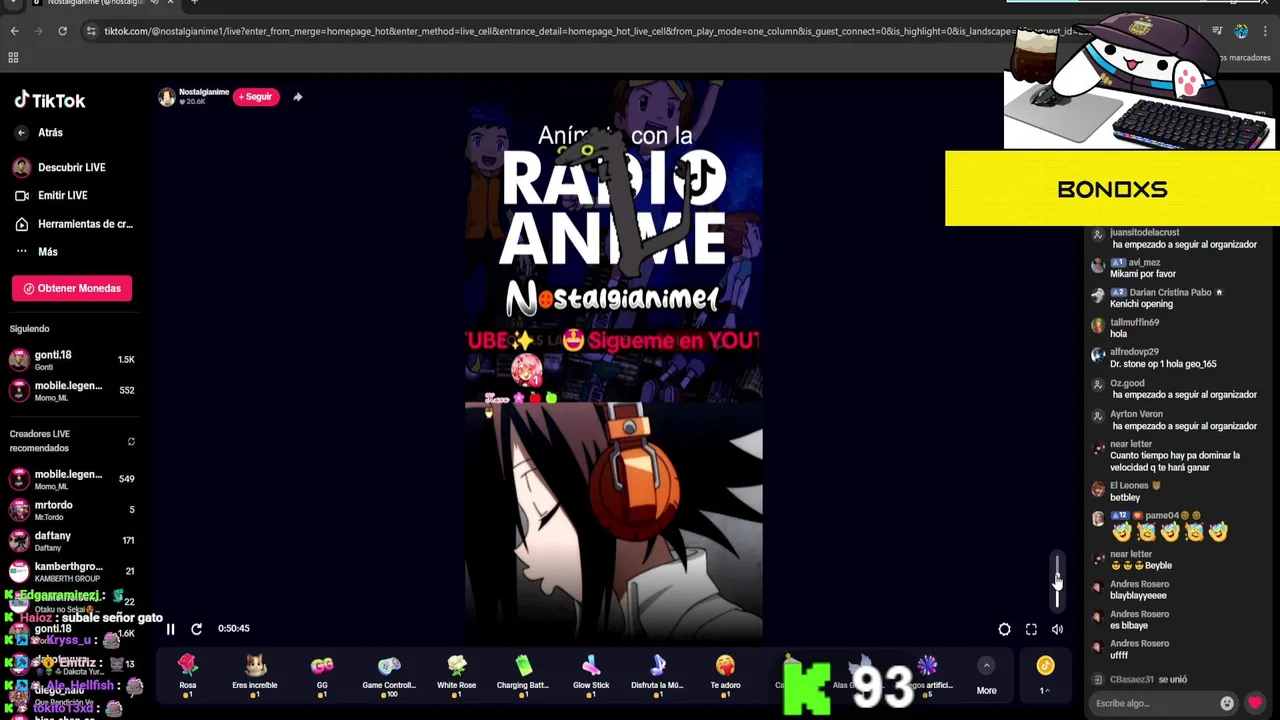Open a new browser tab
The height and width of the screenshot is (720, 1280).
[194, 3]
